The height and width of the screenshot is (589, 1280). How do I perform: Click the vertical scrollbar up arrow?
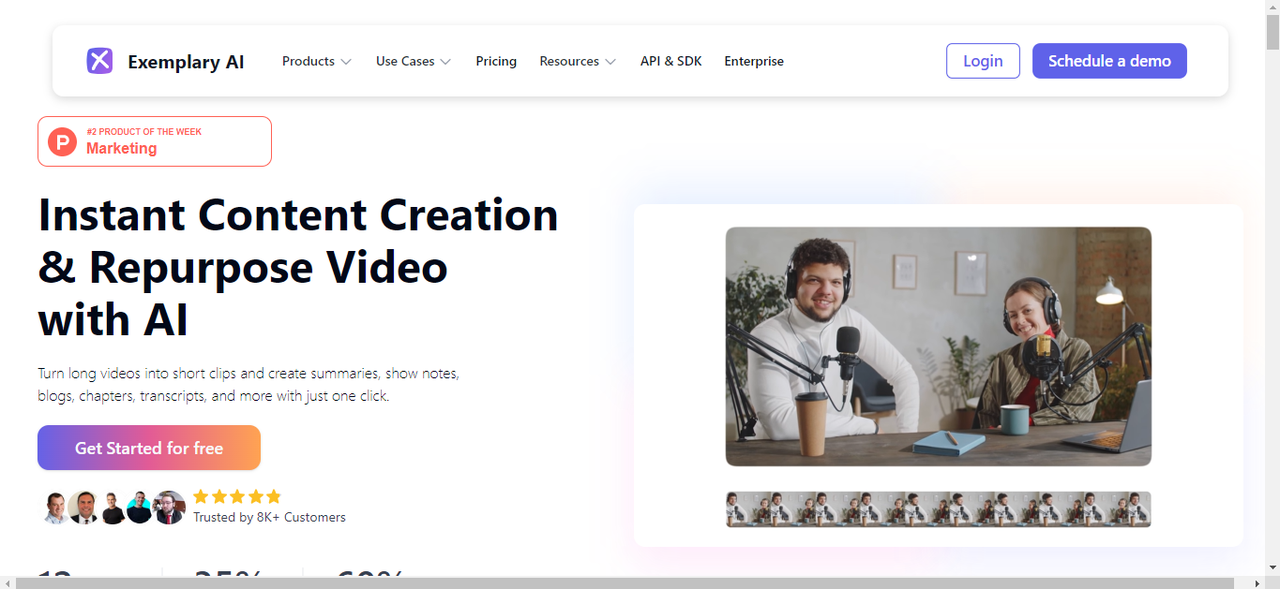click(1272, 7)
